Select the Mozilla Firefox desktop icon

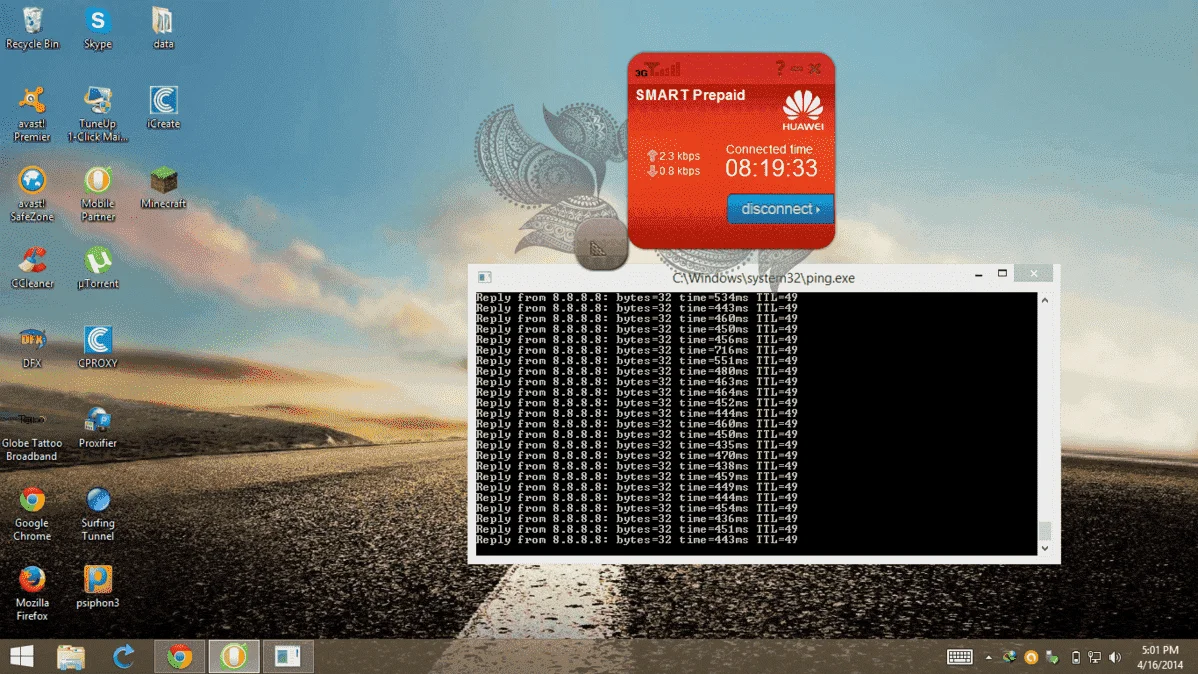[32, 594]
